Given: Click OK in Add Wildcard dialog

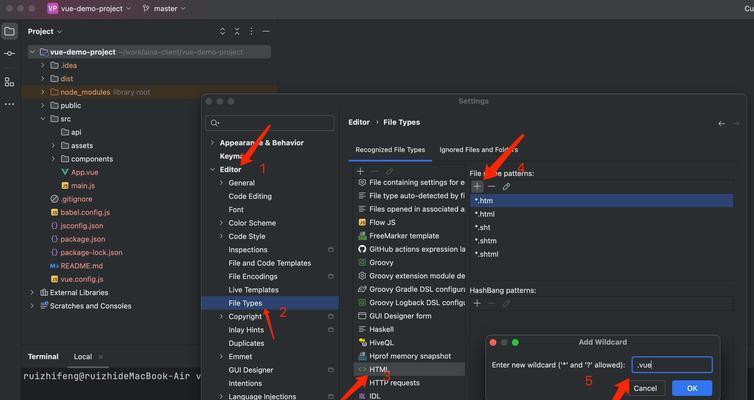Looking at the screenshot, I should click(692, 388).
